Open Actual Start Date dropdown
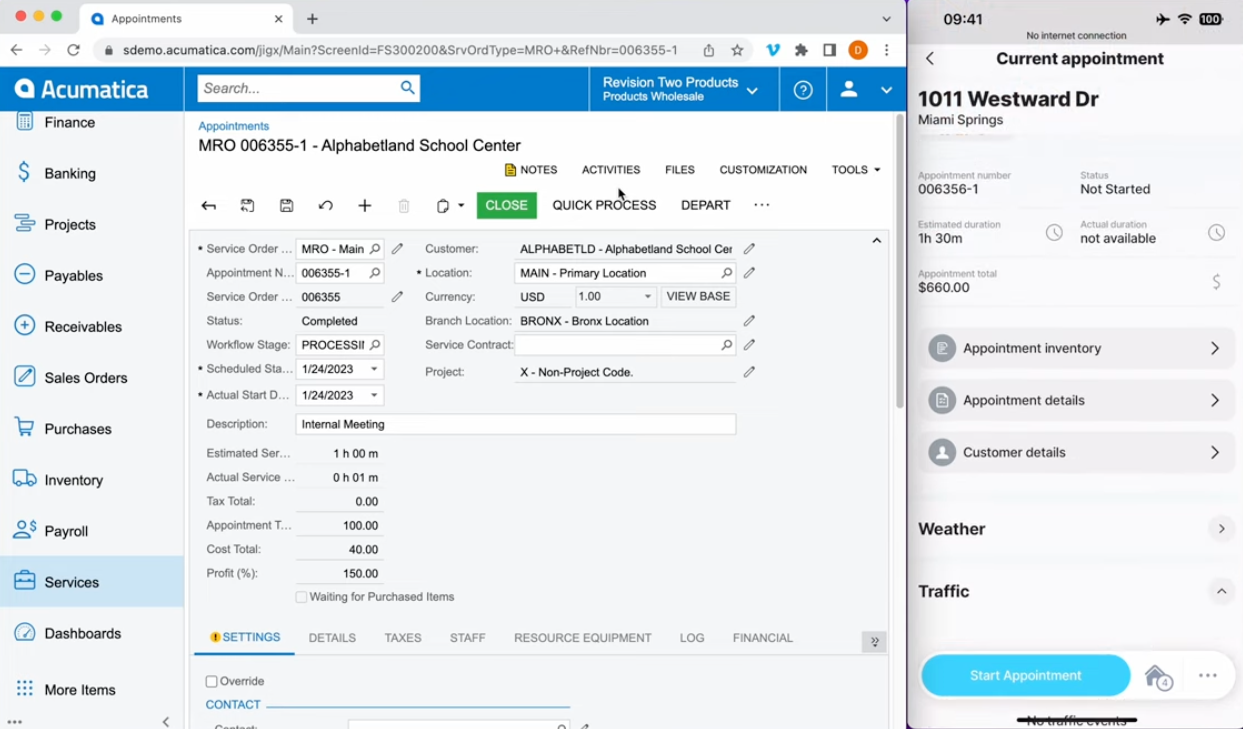1243x729 pixels. (x=375, y=395)
